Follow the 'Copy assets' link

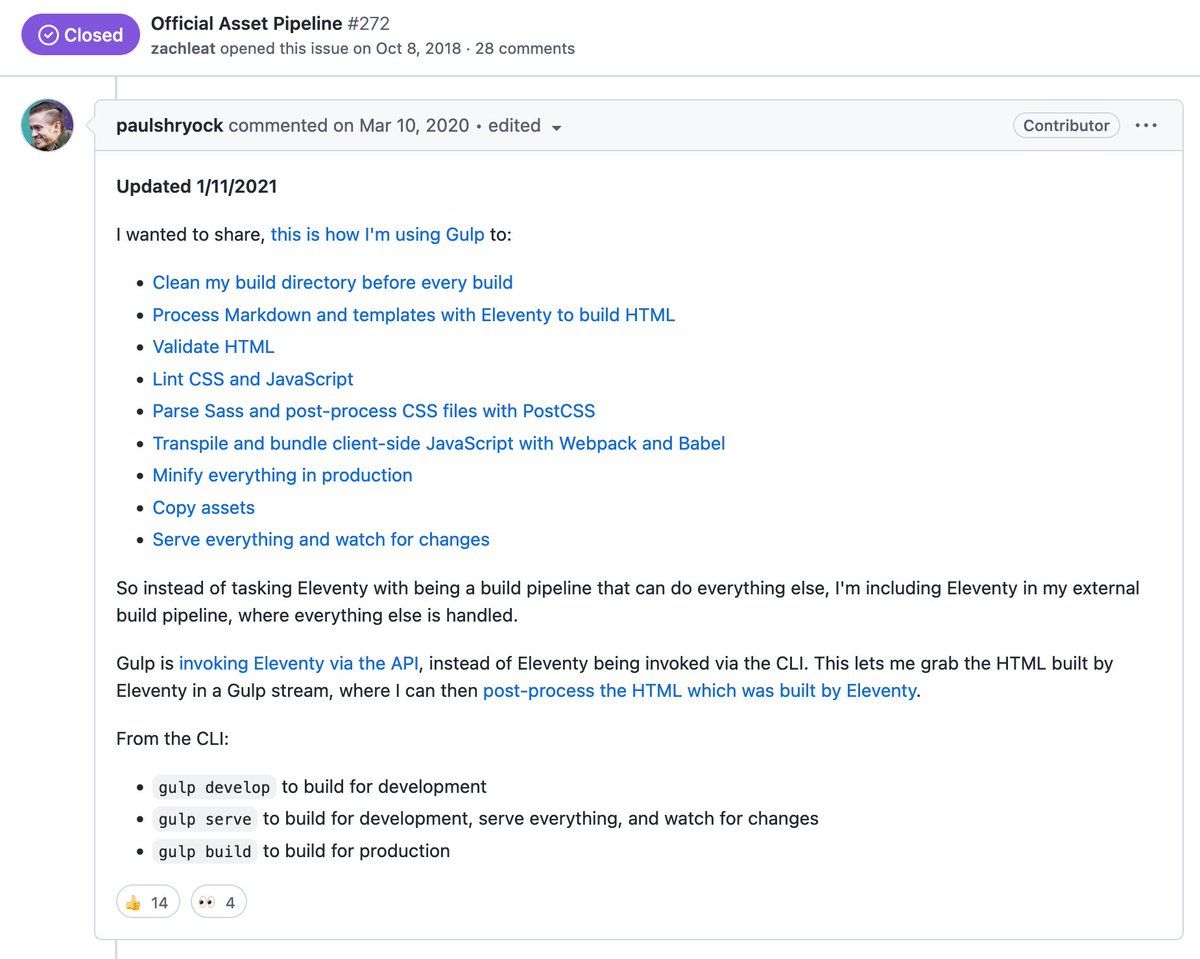[x=203, y=507]
